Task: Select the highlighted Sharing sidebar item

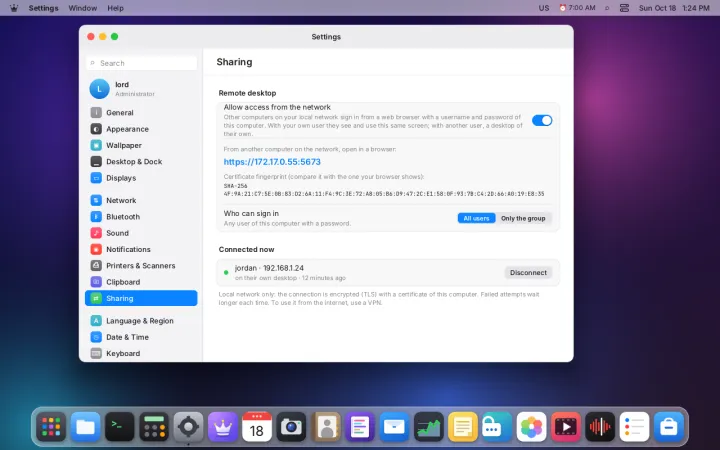Action: coord(141,298)
